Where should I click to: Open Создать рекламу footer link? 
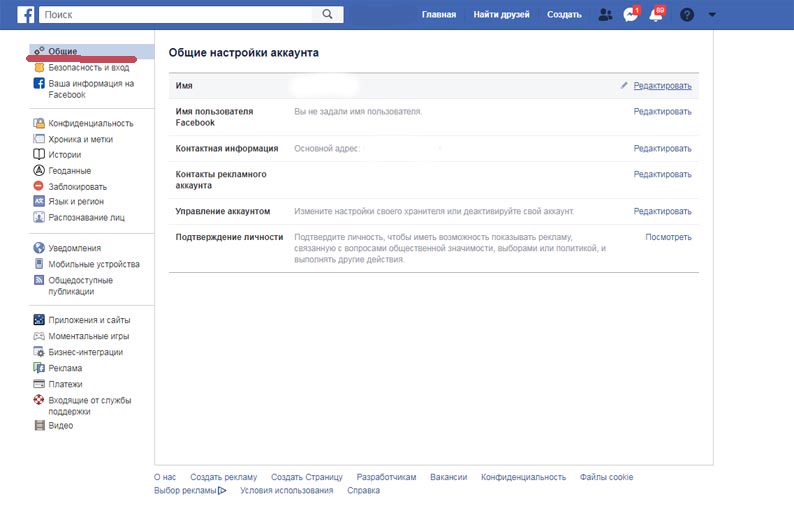223,477
